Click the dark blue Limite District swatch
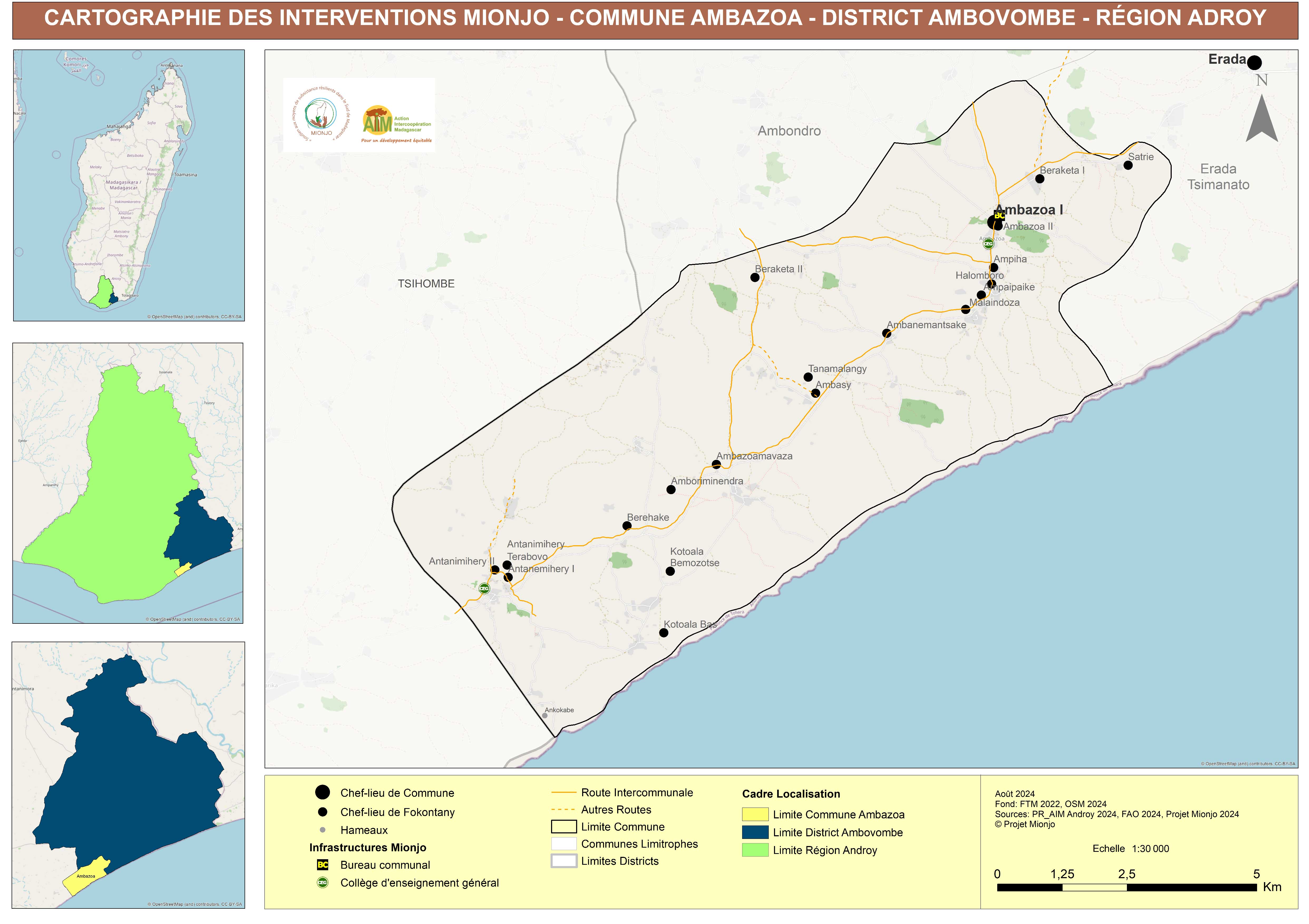The image size is (1309, 924). click(x=755, y=832)
